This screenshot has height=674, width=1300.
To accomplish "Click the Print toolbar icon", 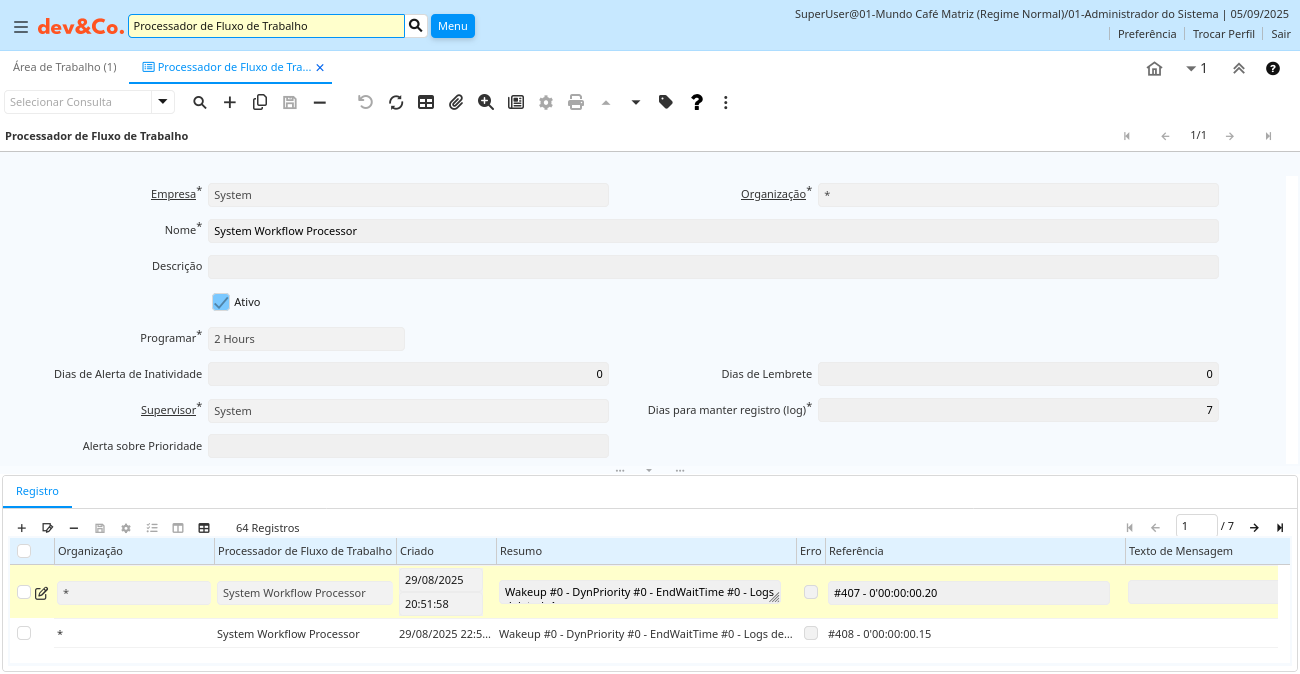I will coord(576,102).
